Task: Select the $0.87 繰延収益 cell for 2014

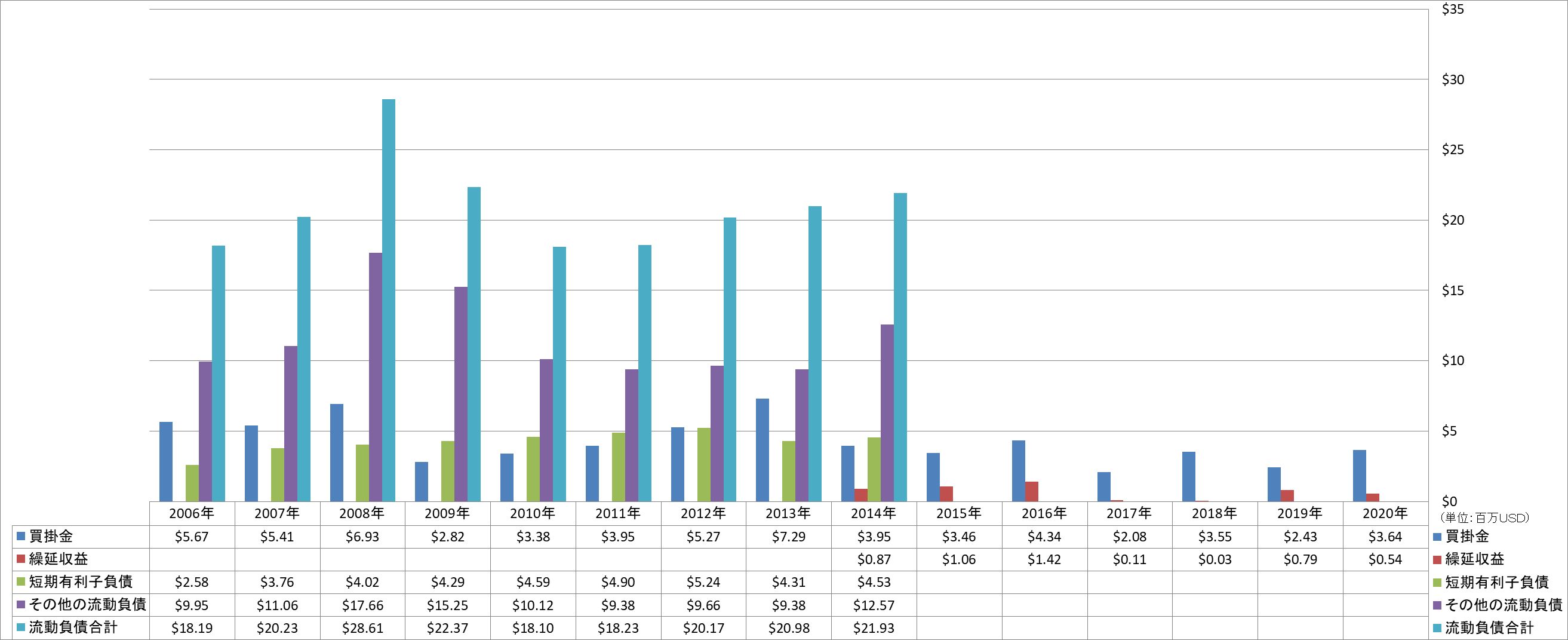Action: coord(874,559)
